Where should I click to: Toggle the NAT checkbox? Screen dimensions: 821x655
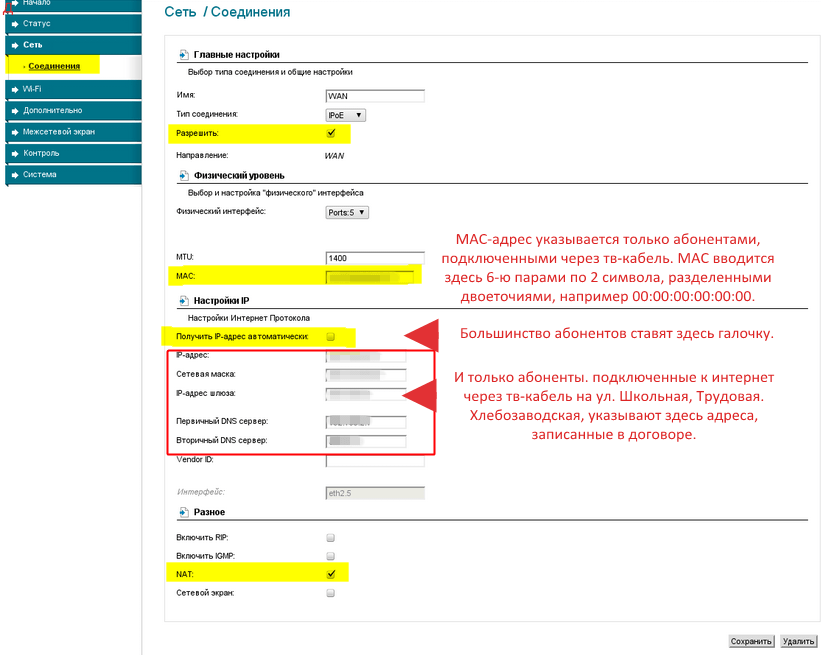pyautogui.click(x=331, y=574)
